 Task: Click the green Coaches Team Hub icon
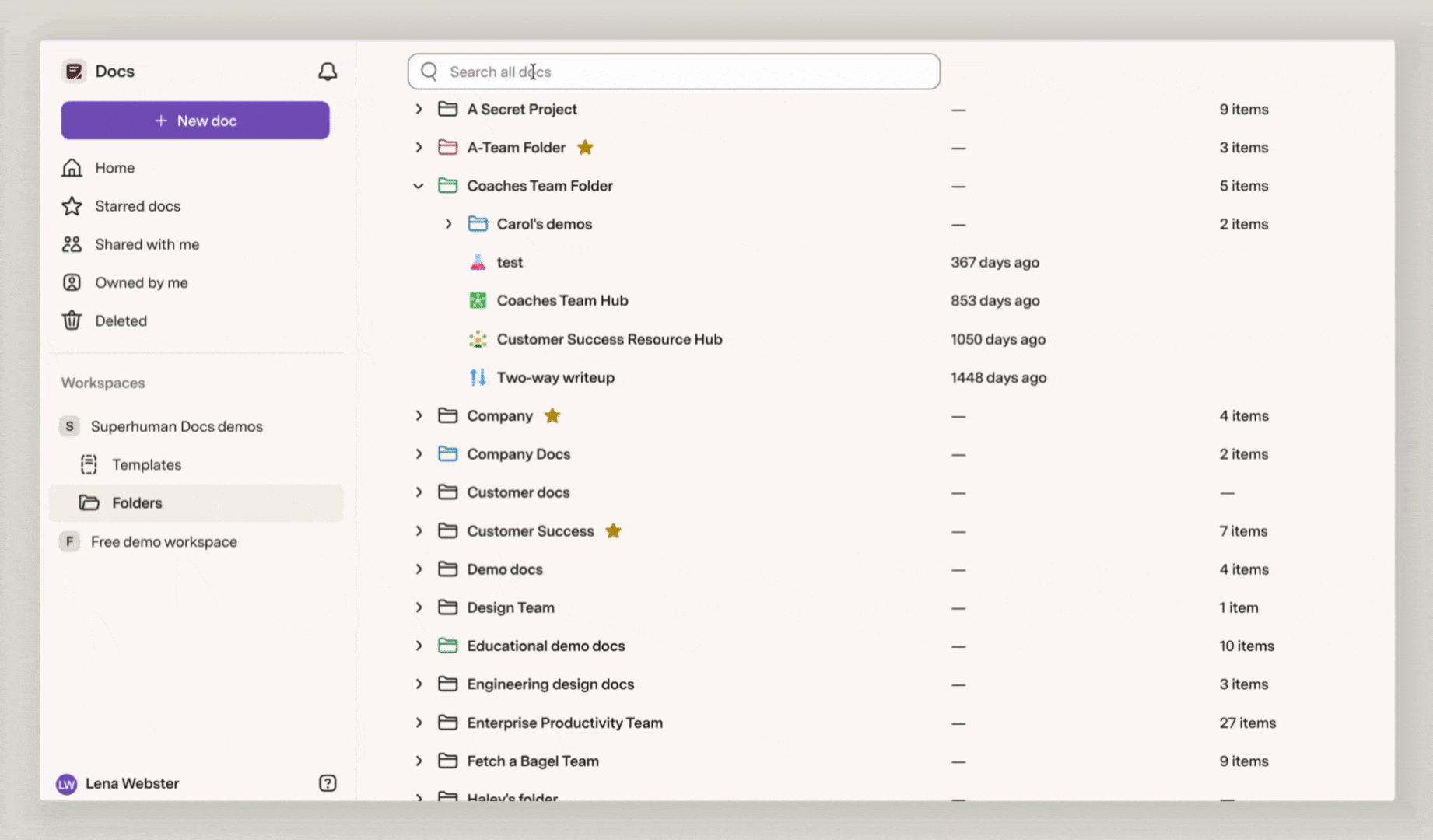click(478, 300)
